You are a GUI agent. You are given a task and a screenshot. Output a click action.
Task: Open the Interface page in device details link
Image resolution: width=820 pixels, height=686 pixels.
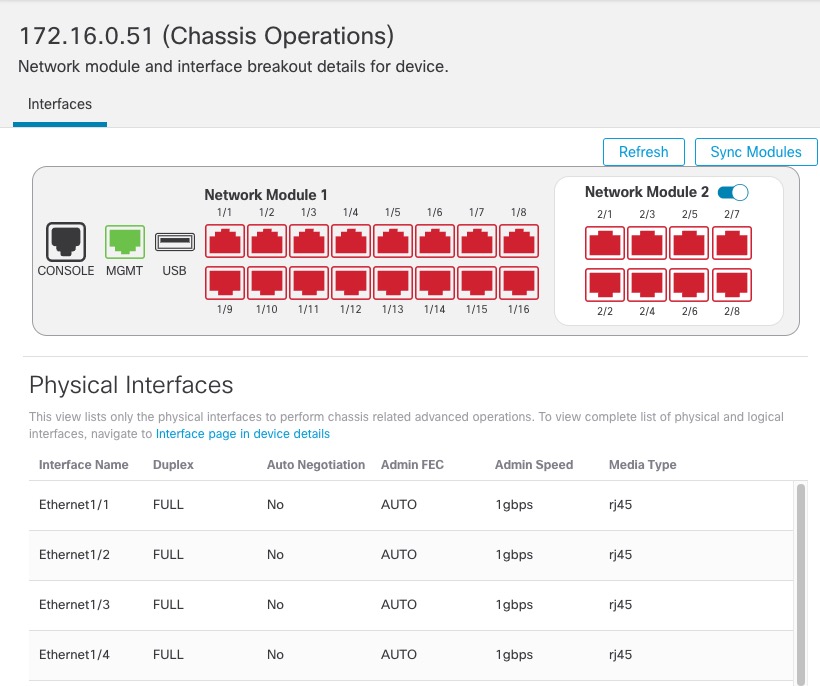pos(242,434)
